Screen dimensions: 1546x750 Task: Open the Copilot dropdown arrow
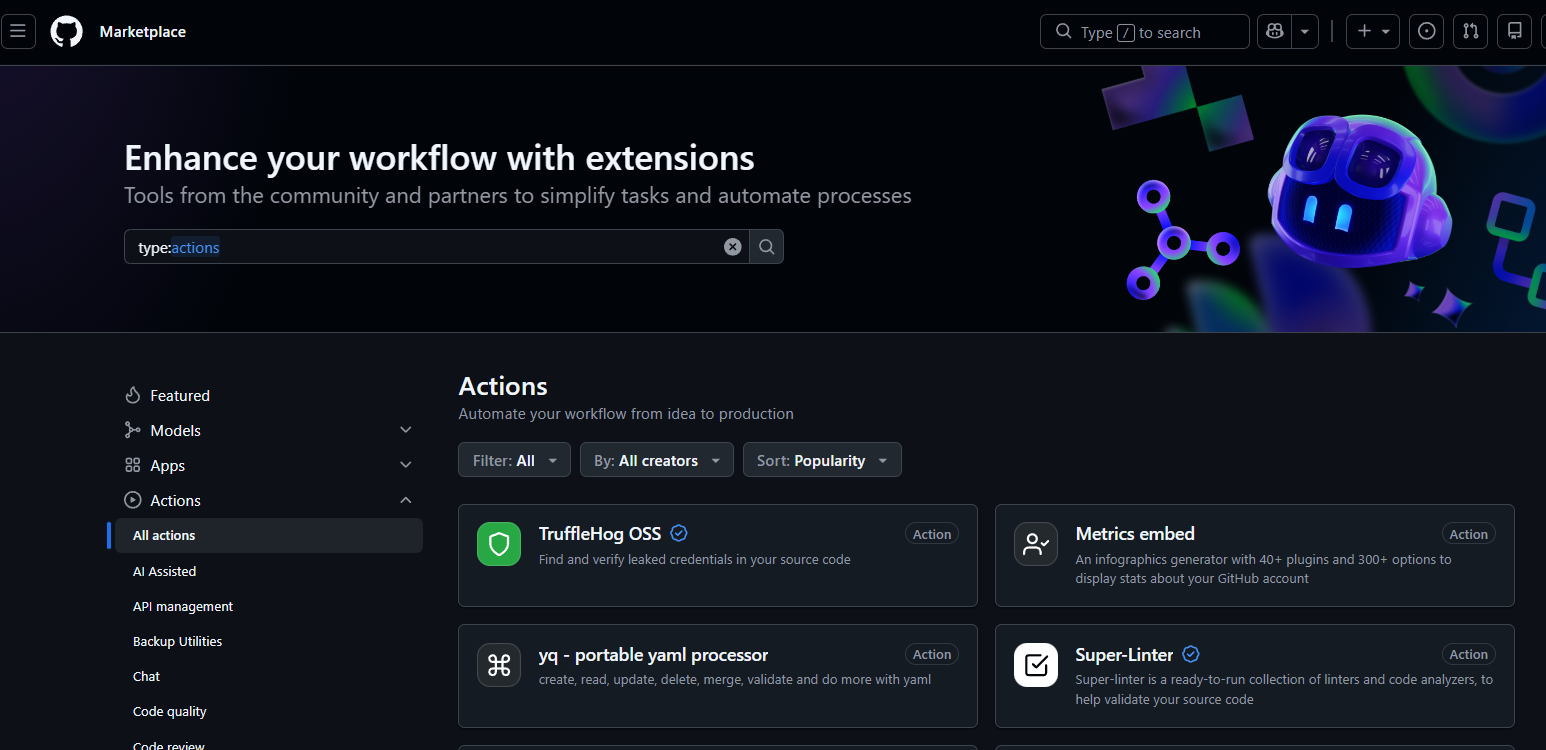(1305, 32)
